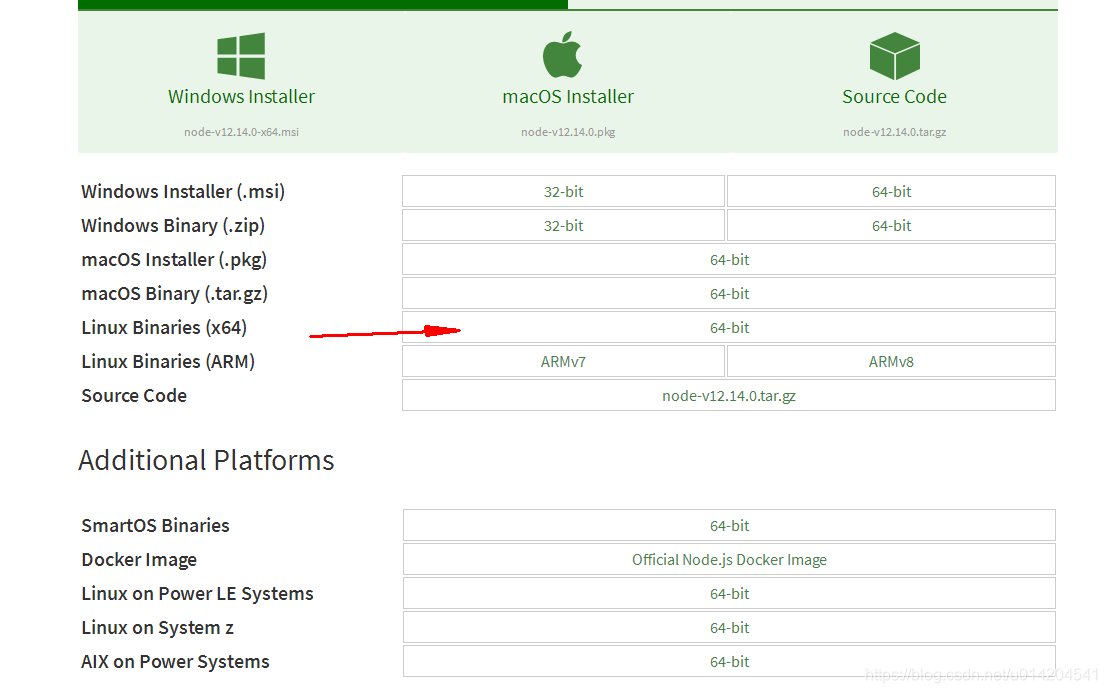Click the Windows Installer (.msi) row label
The image size is (1107, 693).
[183, 192]
